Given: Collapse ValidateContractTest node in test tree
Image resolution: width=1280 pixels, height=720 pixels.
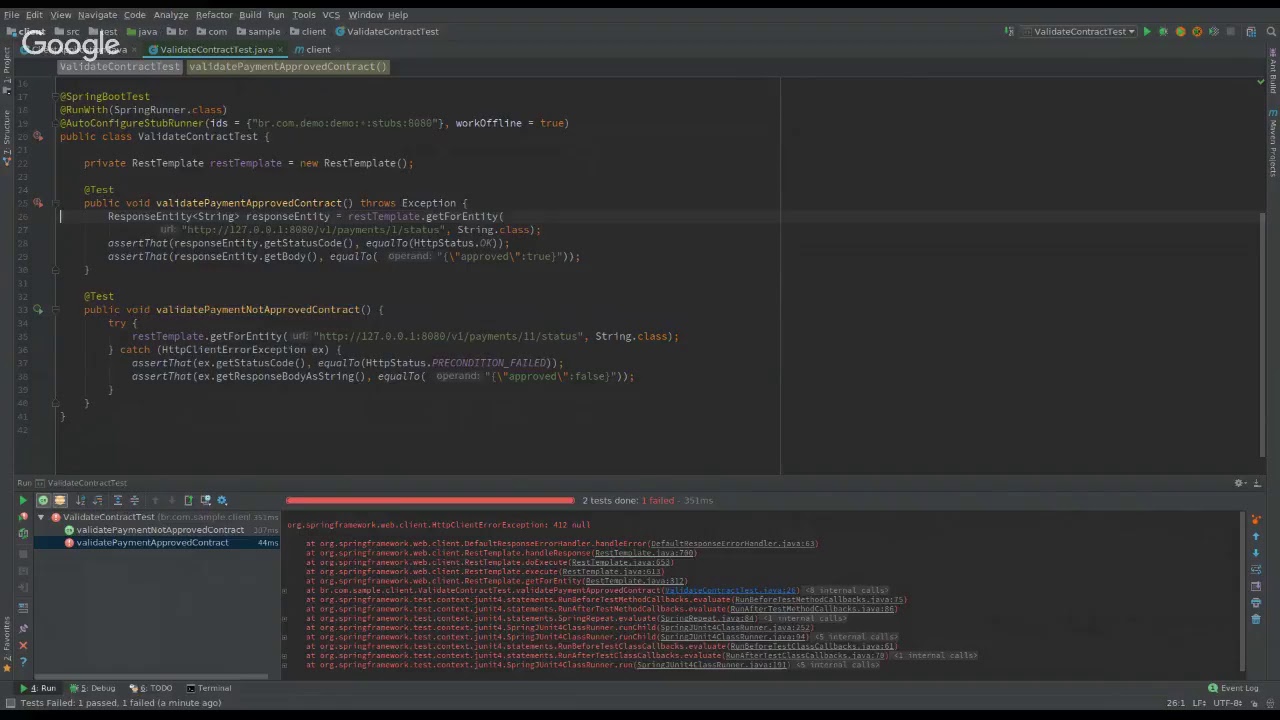Looking at the screenshot, I should pyautogui.click(x=41, y=517).
